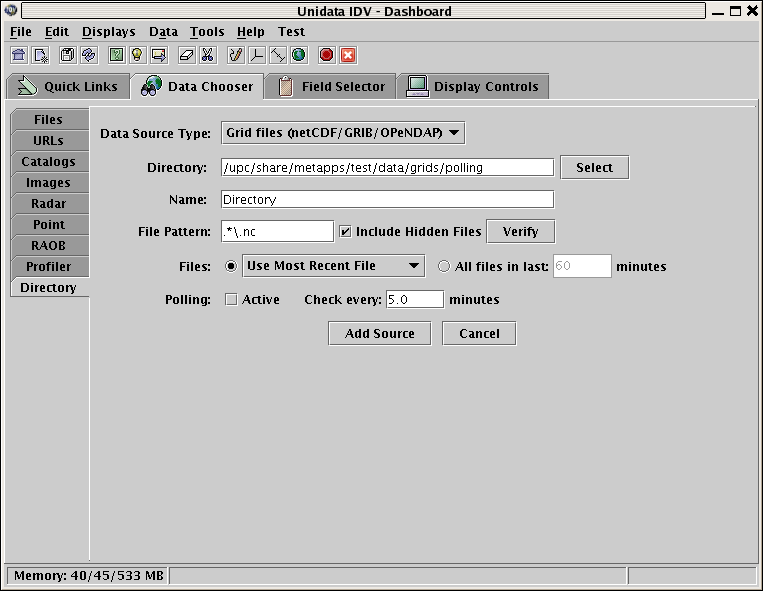Select the Radar side tab
The width and height of the screenshot is (763, 591).
point(48,204)
